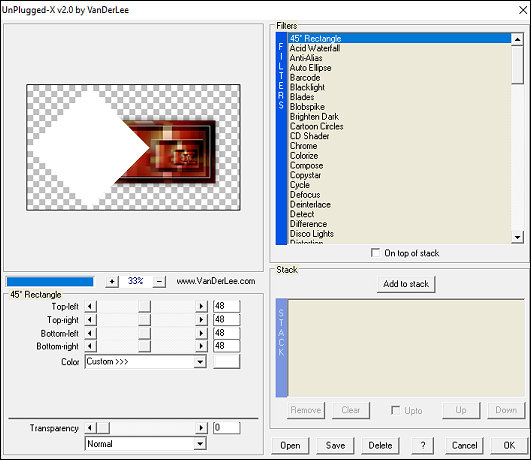This screenshot has height=460, width=531.
Task: Increase Top-right value with right arrow
Action: click(x=201, y=320)
